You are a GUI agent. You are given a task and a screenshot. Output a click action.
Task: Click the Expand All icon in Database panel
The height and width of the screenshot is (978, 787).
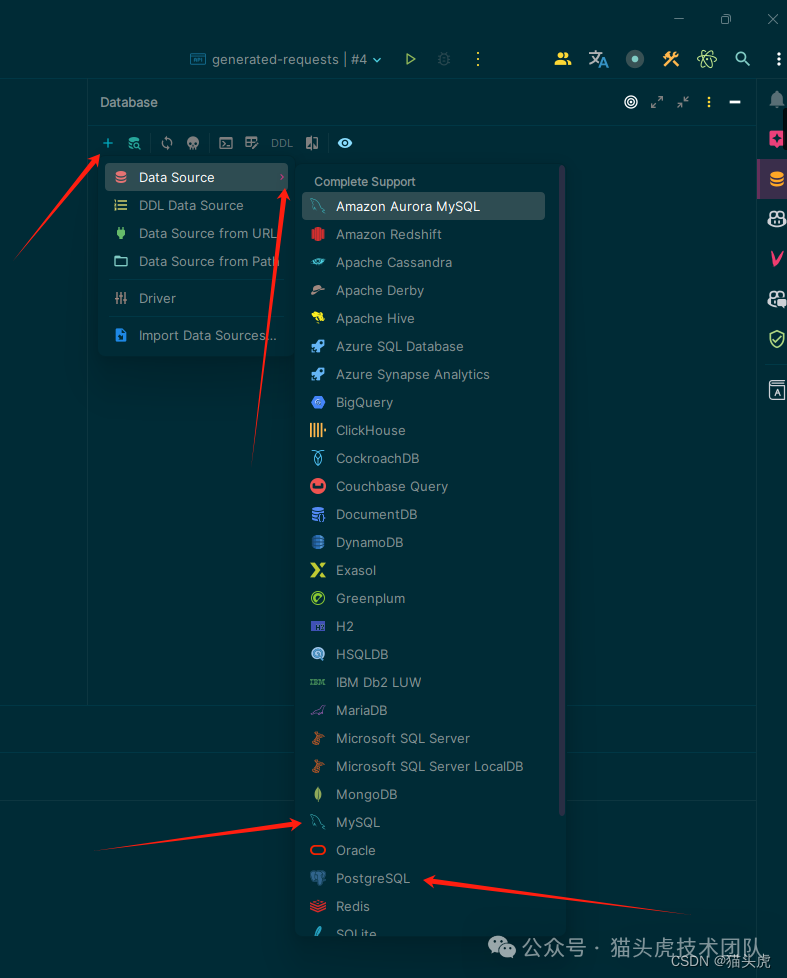point(657,102)
